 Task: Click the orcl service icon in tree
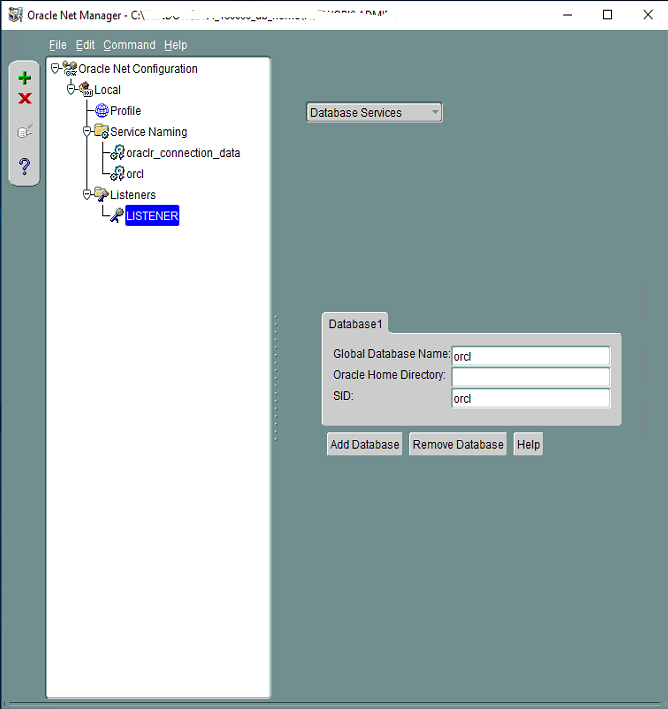click(118, 173)
